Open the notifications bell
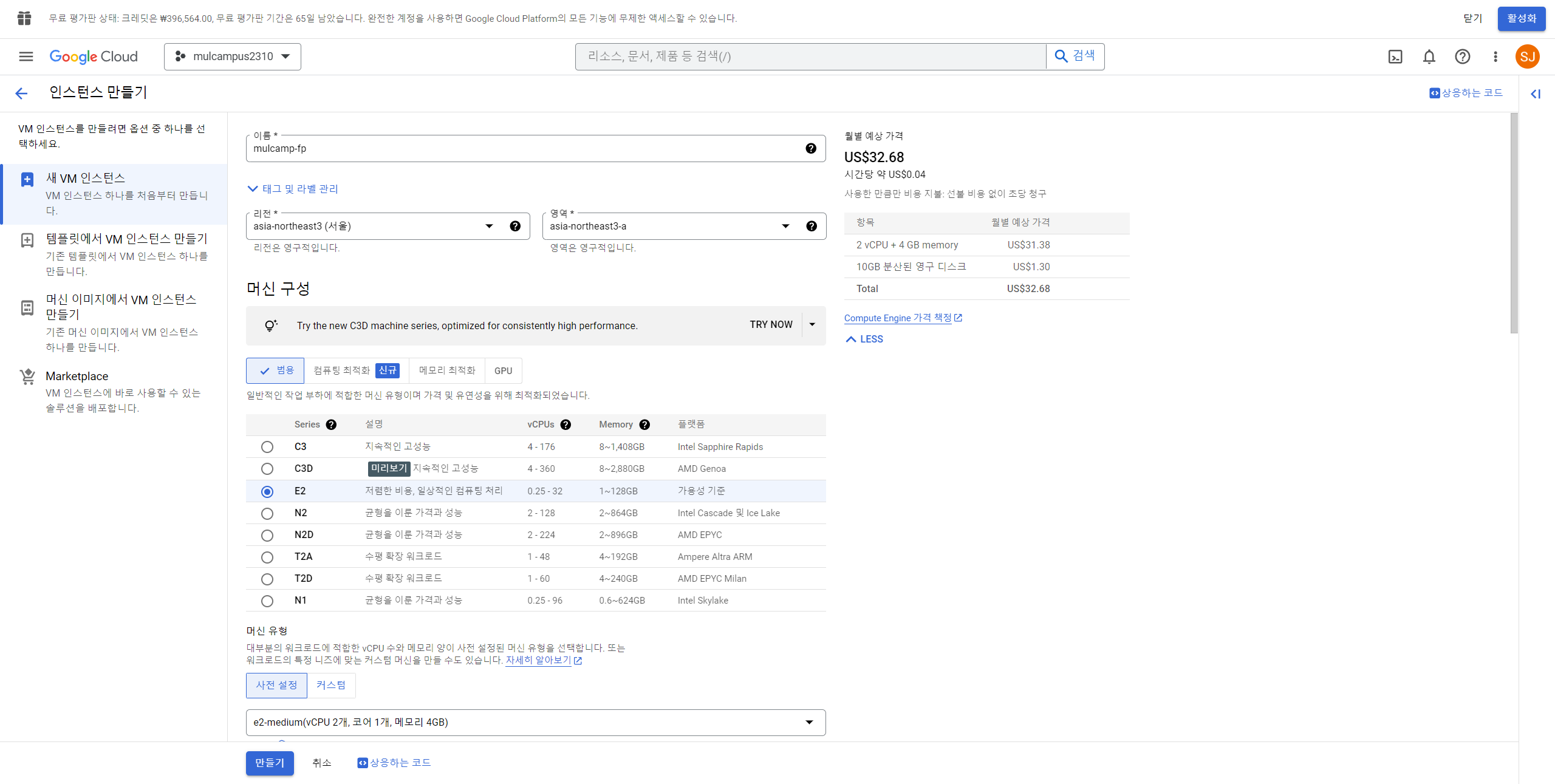 [x=1429, y=56]
